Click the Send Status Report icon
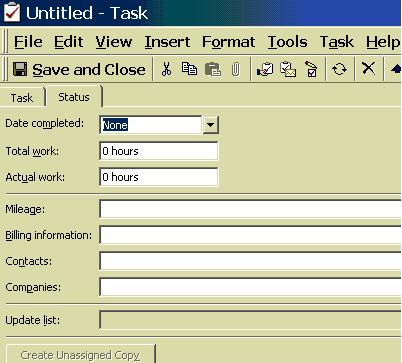402x363 pixels. click(288, 69)
